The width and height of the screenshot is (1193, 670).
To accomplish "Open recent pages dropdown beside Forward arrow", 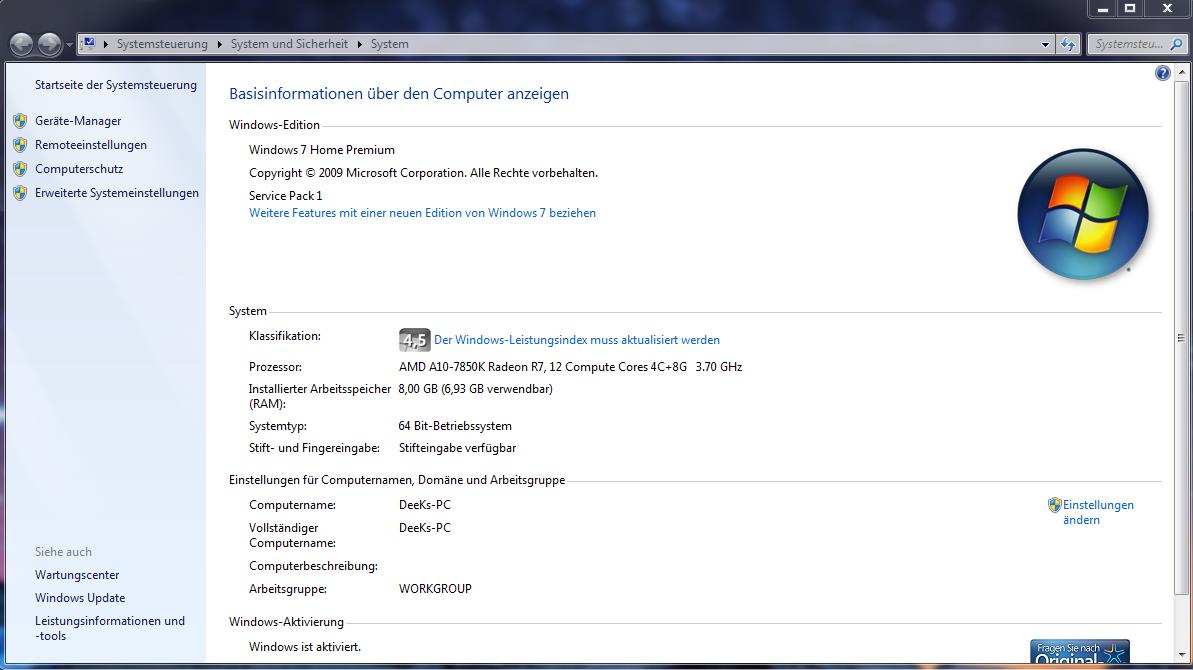I will point(69,45).
